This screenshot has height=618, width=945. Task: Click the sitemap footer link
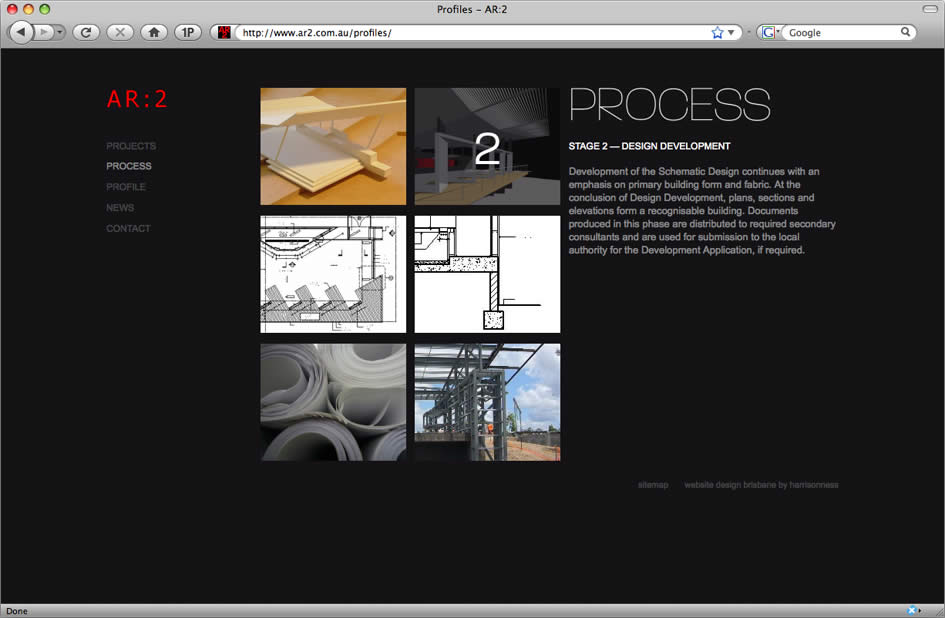[653, 485]
